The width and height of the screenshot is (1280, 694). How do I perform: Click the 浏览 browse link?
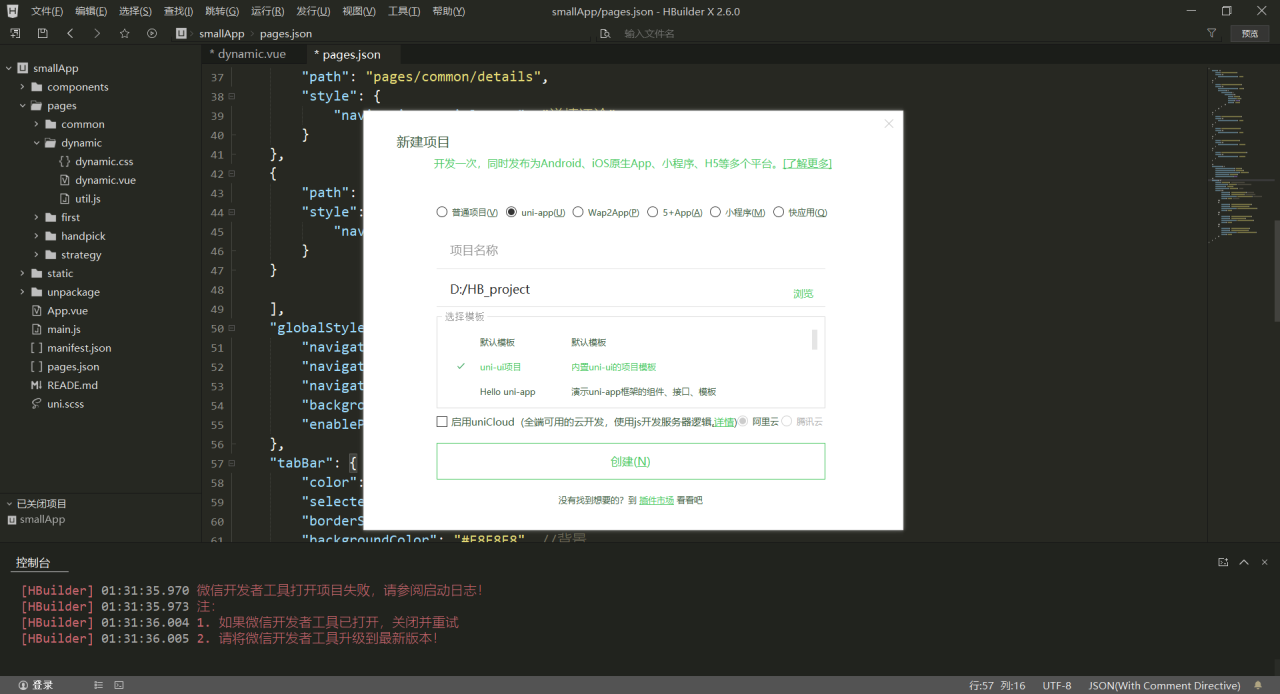click(803, 294)
